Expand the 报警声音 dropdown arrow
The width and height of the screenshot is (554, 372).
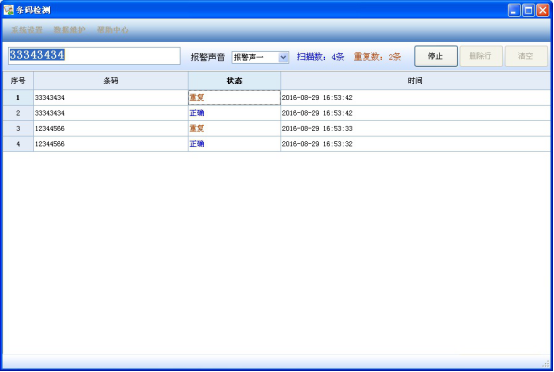click(x=283, y=57)
